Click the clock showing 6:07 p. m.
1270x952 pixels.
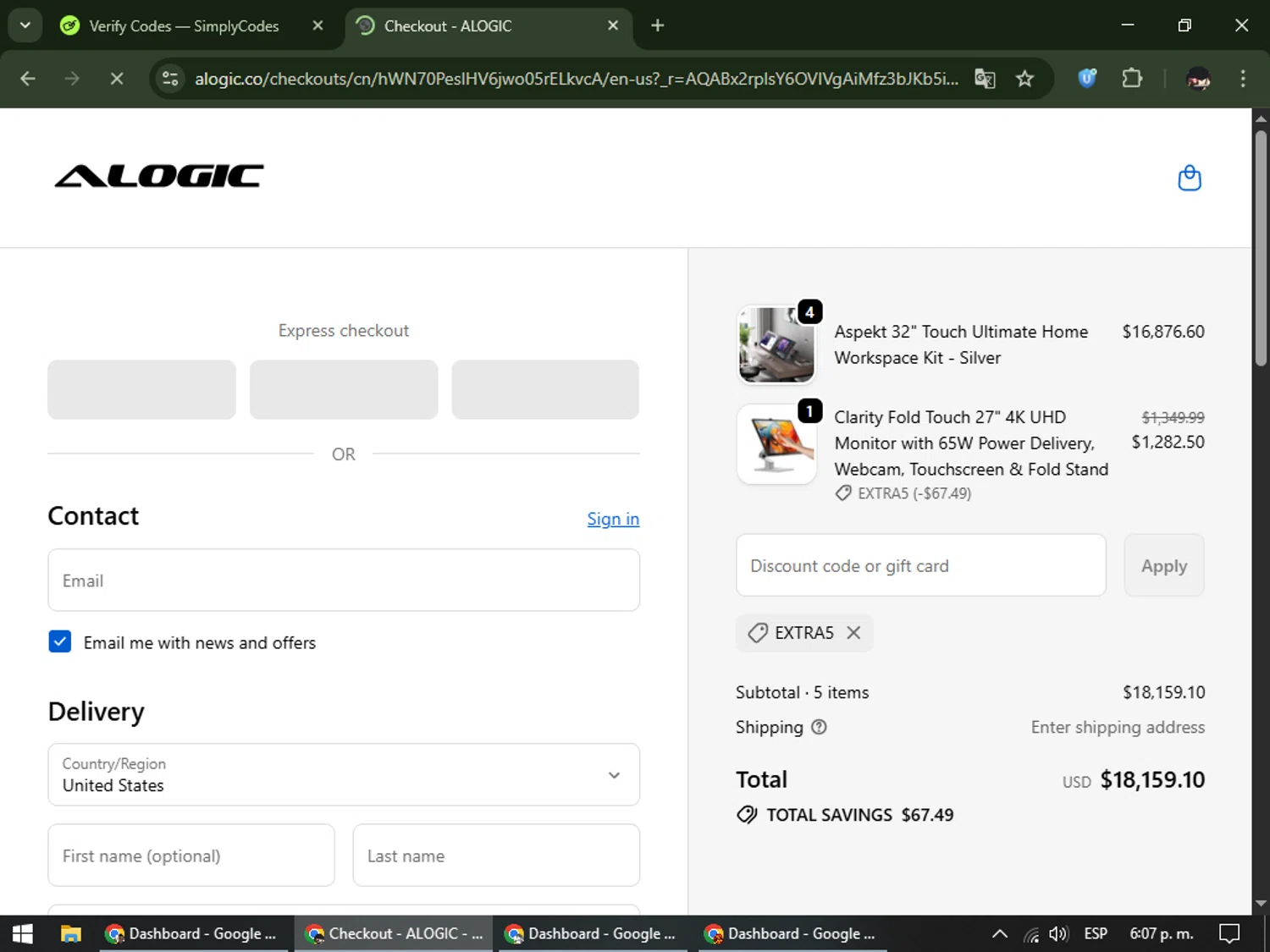tap(1162, 933)
